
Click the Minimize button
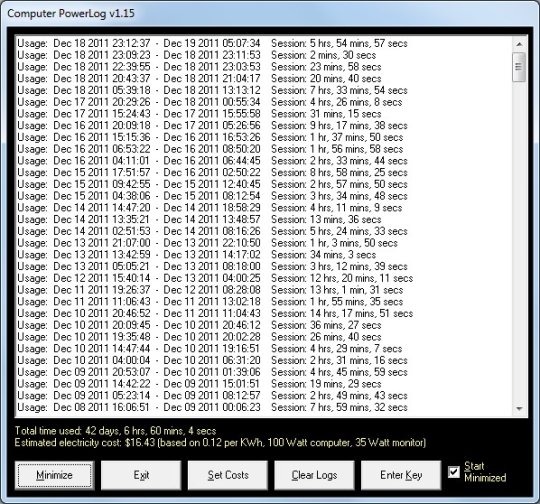(54, 475)
